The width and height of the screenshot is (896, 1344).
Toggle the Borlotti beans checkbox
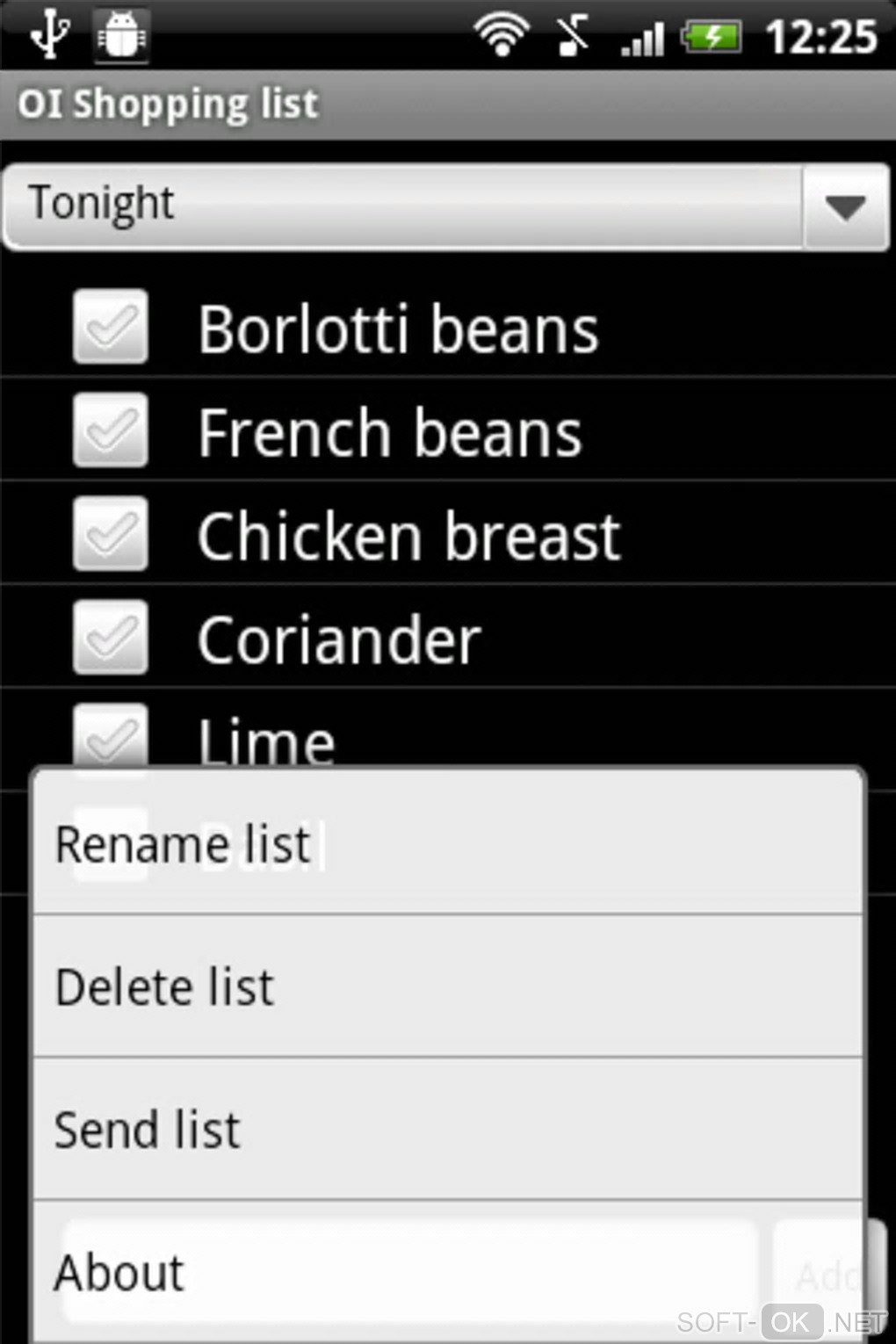click(111, 327)
